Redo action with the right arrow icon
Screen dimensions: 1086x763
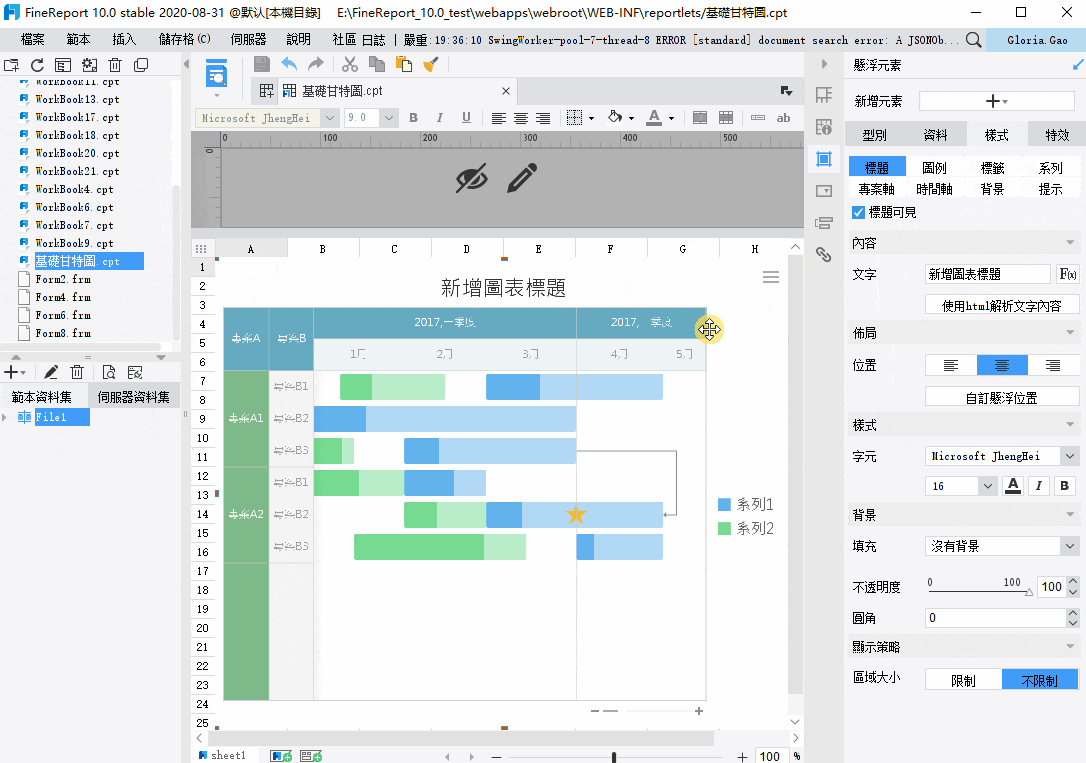point(316,64)
